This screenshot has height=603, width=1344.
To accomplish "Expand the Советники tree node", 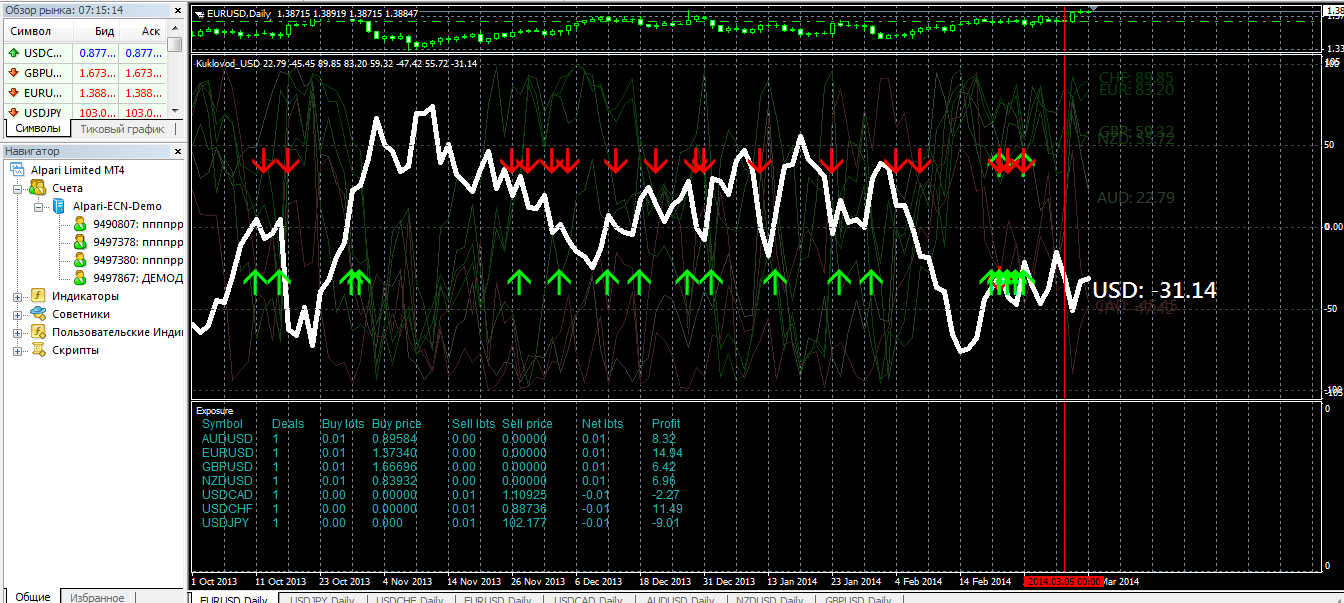I will click(17, 314).
